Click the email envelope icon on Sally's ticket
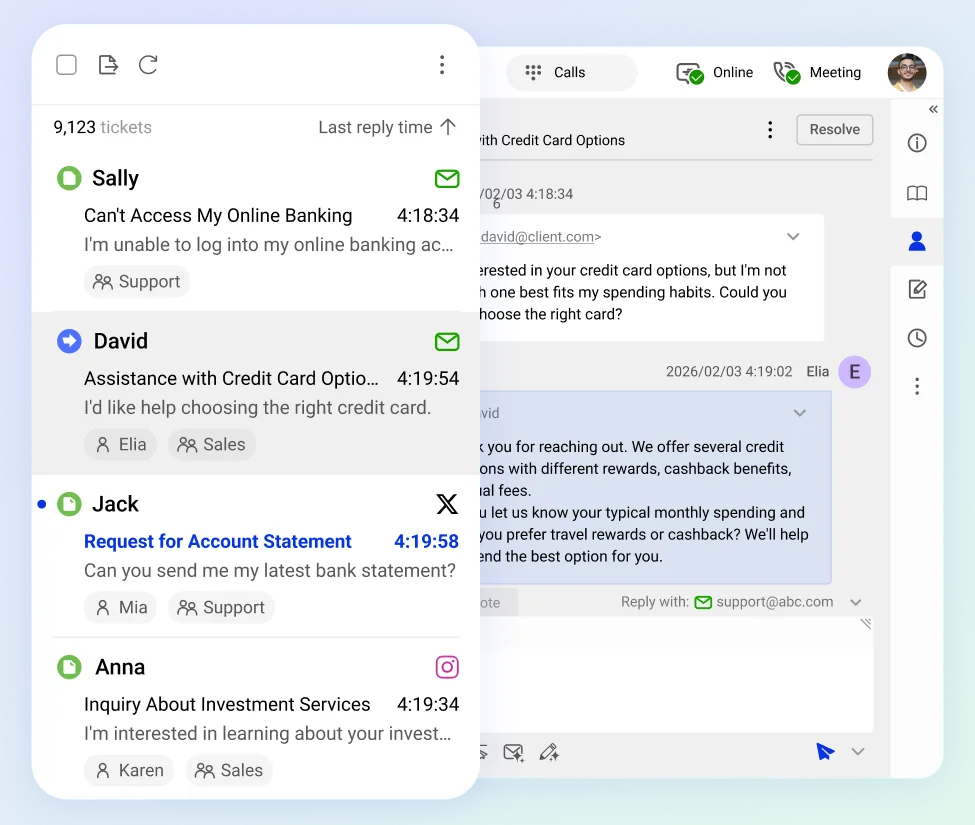This screenshot has height=825, width=975. click(446, 178)
